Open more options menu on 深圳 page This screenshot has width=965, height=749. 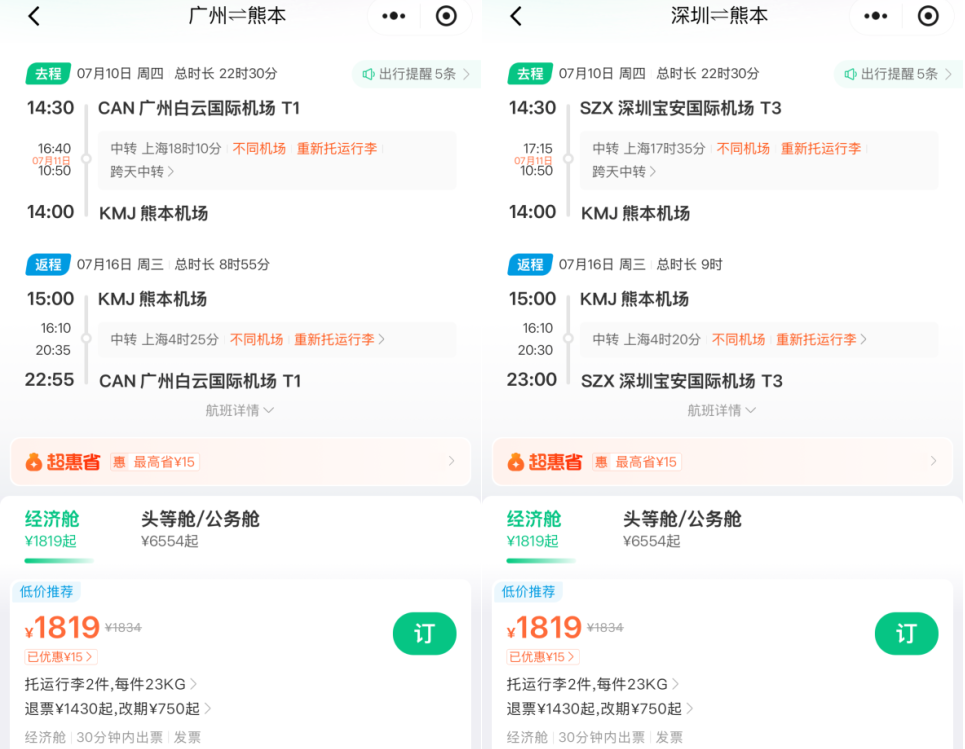click(x=875, y=16)
